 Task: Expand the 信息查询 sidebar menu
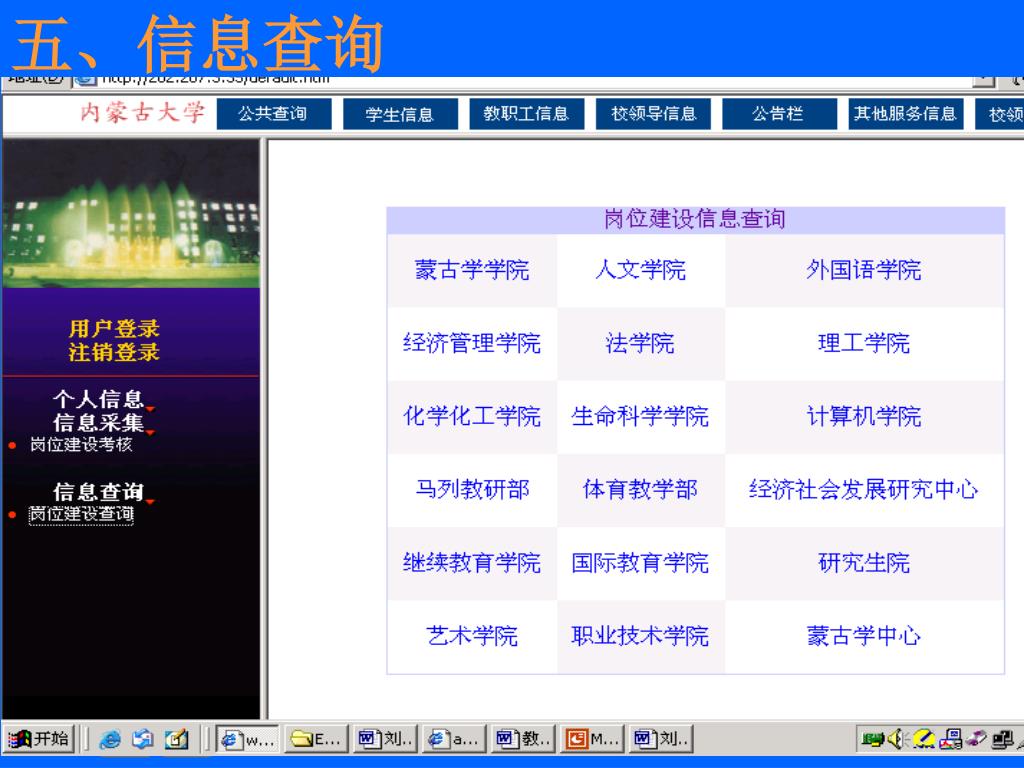click(99, 492)
